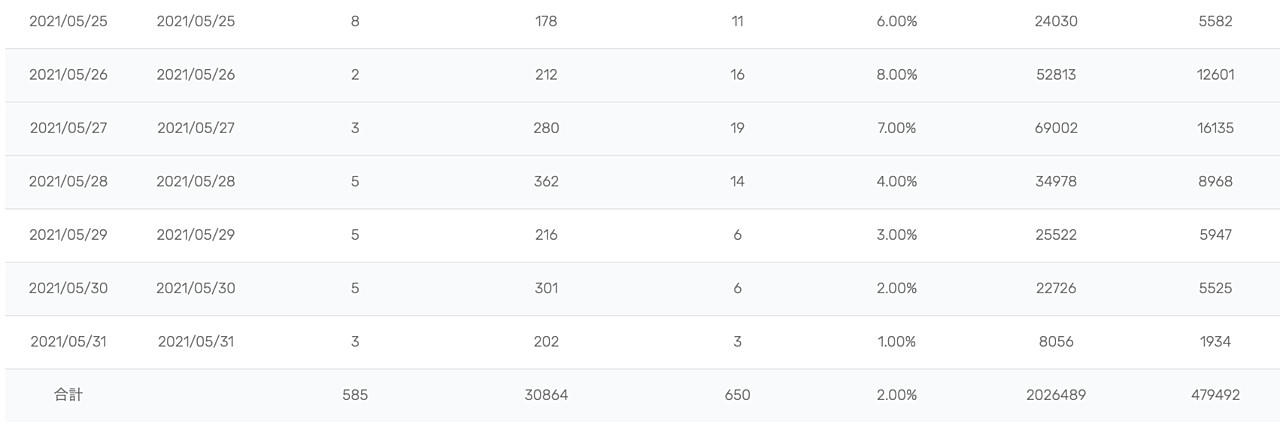Screen dimensions: 1280x424
Task: Select the 52813 cell in the 05/26 row
Action: 1056,74
